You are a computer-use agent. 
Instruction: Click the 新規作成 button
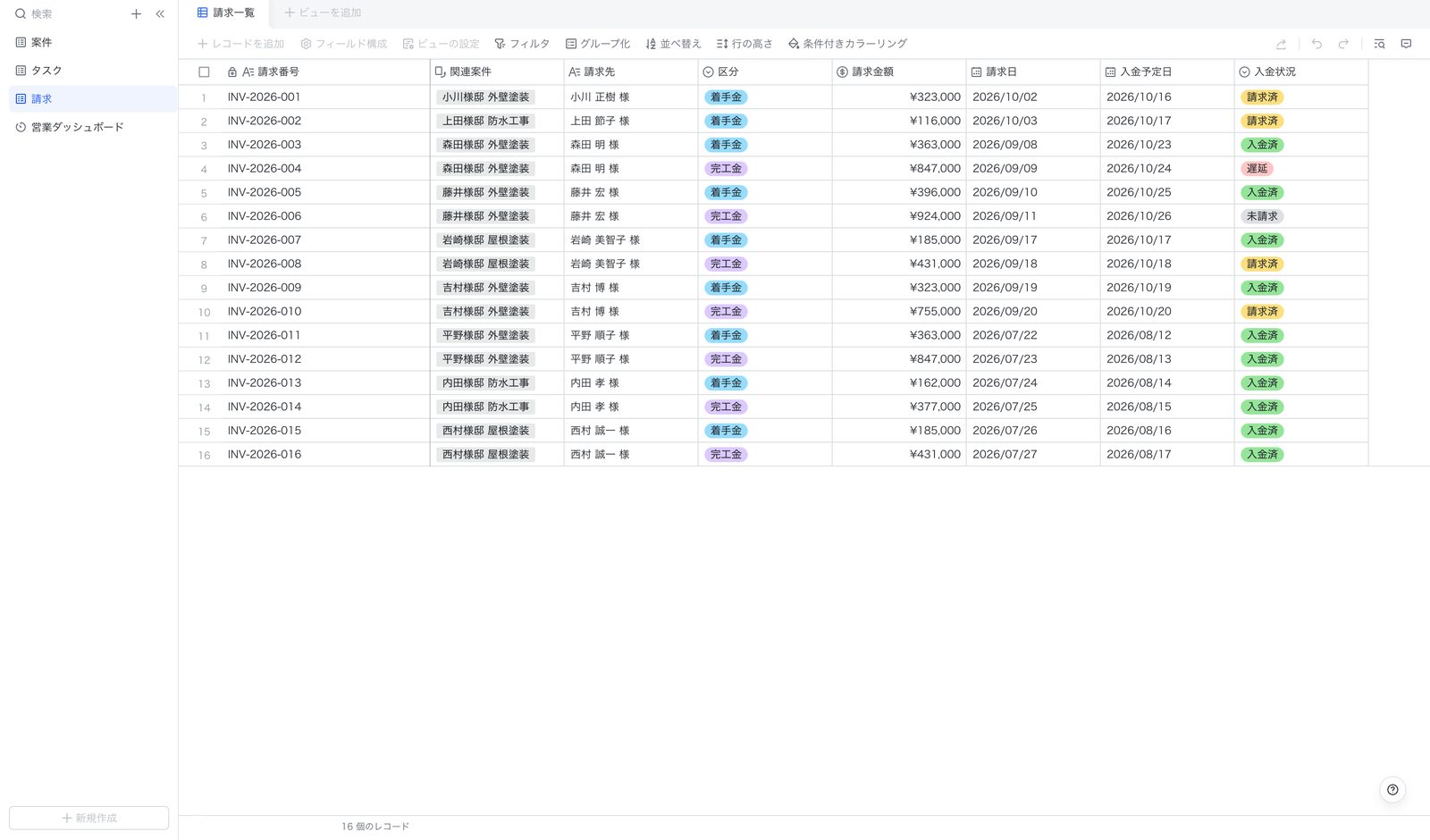pyautogui.click(x=88, y=818)
